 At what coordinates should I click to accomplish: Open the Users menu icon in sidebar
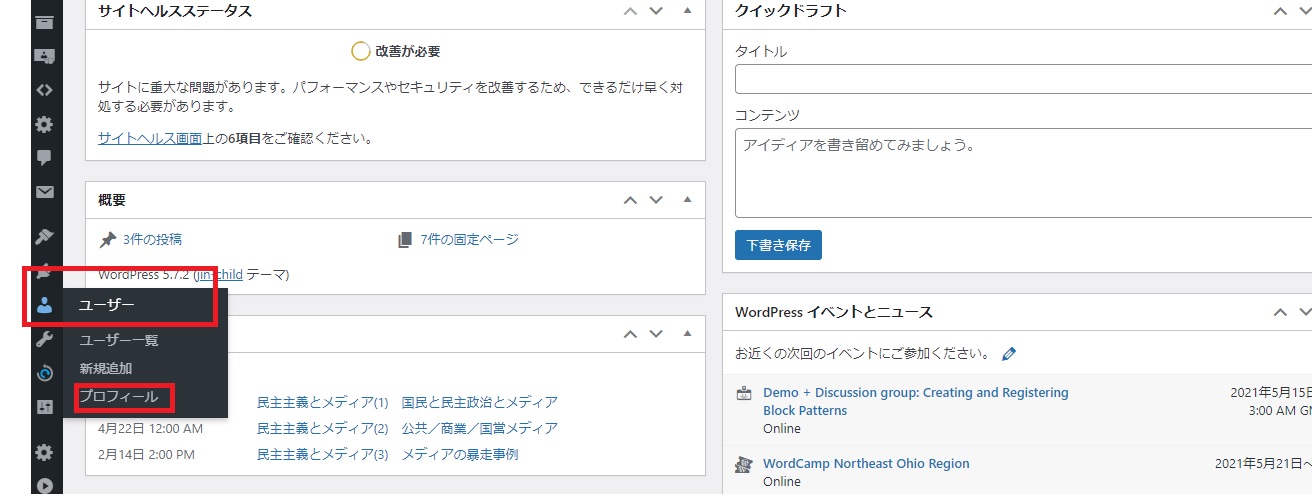44,306
